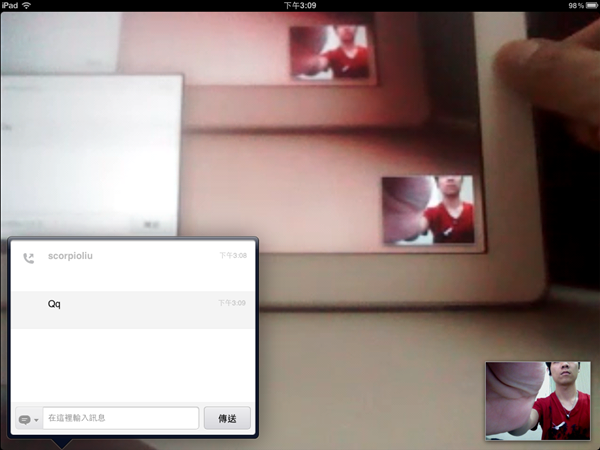Open the message type speech-bubble dropdown
The width and height of the screenshot is (600, 450).
coord(29,419)
